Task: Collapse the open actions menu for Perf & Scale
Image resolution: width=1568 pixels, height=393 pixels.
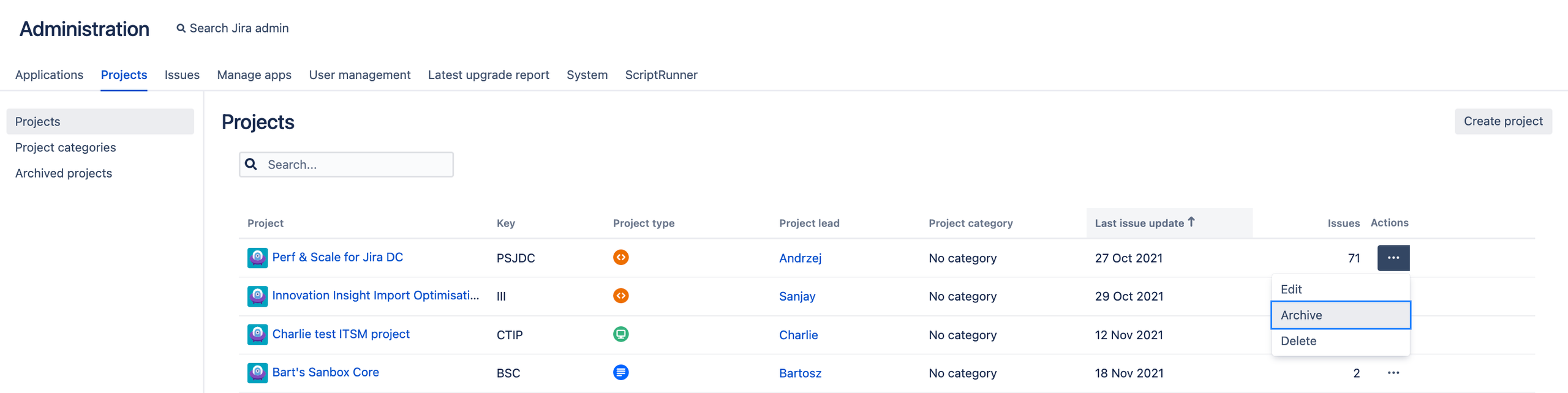Action: tap(1393, 258)
